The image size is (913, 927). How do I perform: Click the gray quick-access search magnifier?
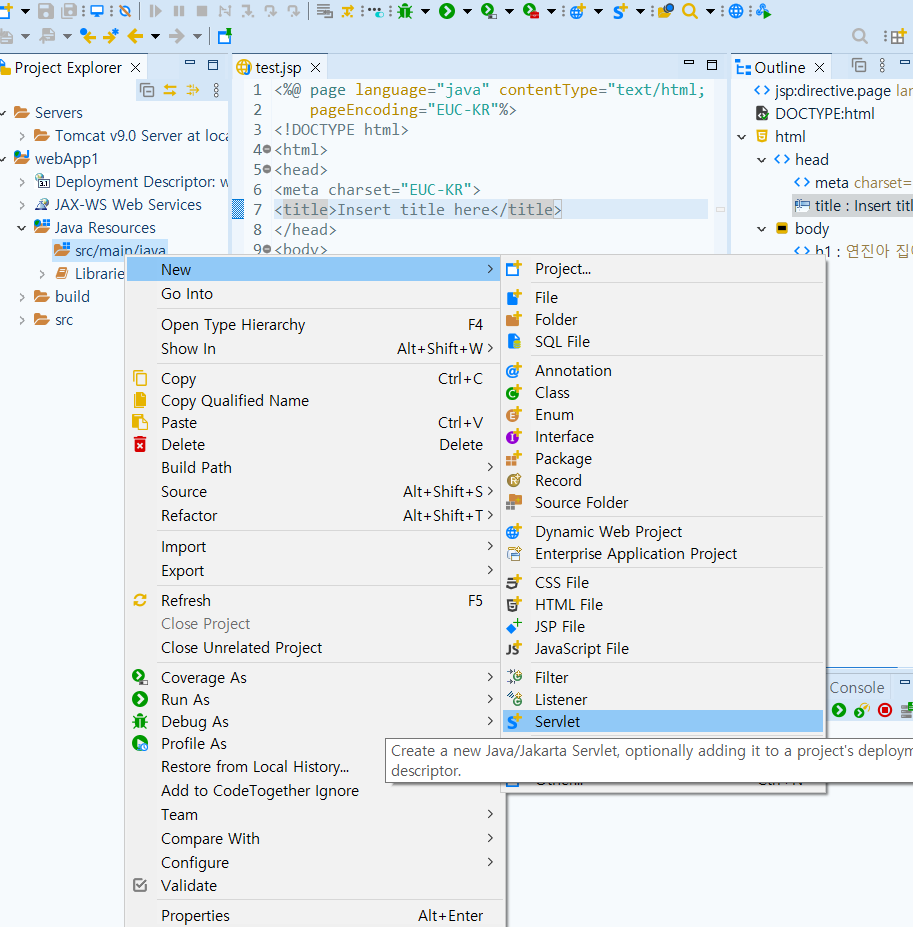[860, 36]
